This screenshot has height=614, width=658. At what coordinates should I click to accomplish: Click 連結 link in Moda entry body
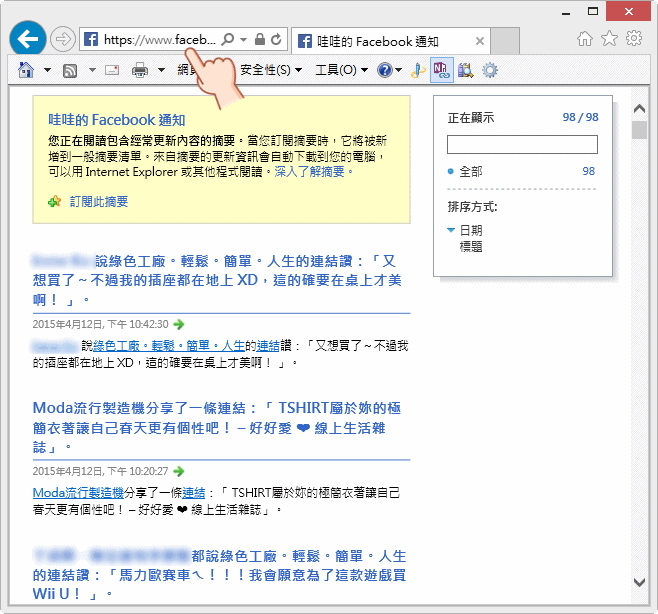pos(193,493)
